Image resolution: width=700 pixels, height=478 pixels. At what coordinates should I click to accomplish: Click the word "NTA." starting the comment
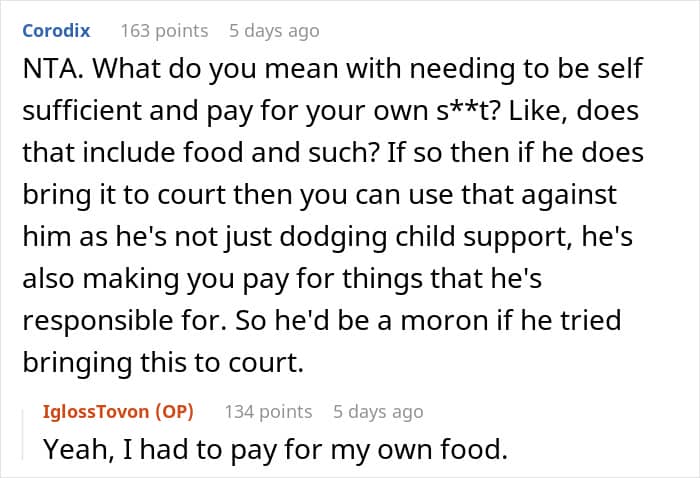[47, 72]
